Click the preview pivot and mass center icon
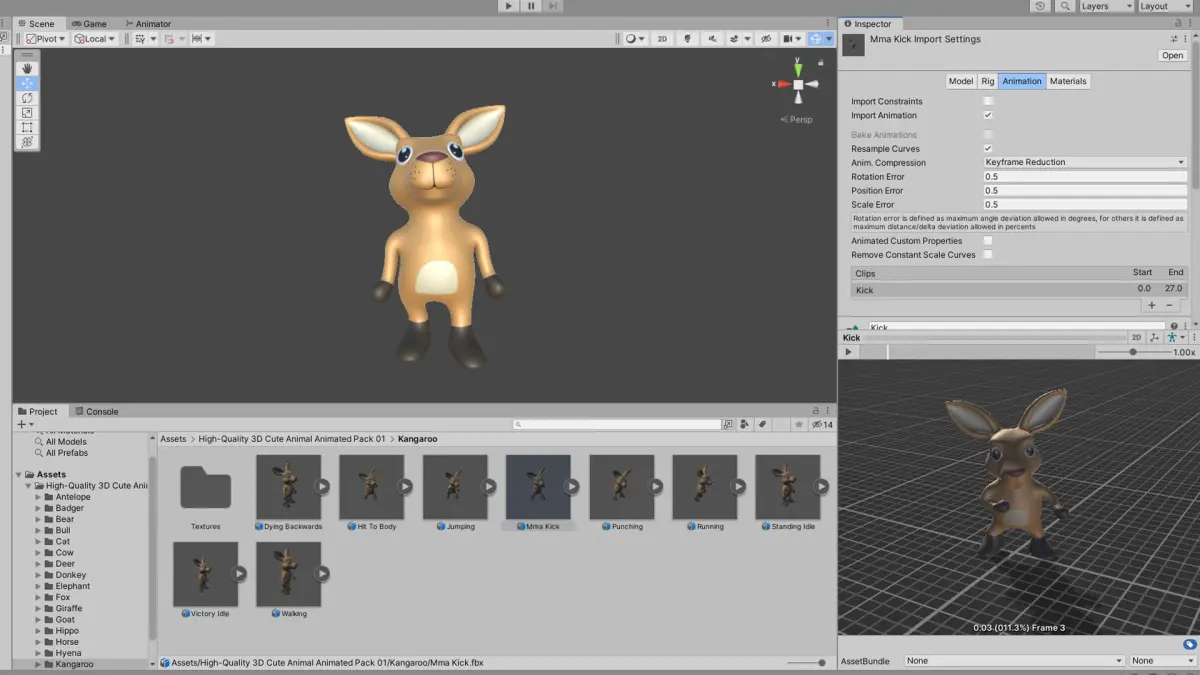The image size is (1200, 675). [x=1154, y=338]
